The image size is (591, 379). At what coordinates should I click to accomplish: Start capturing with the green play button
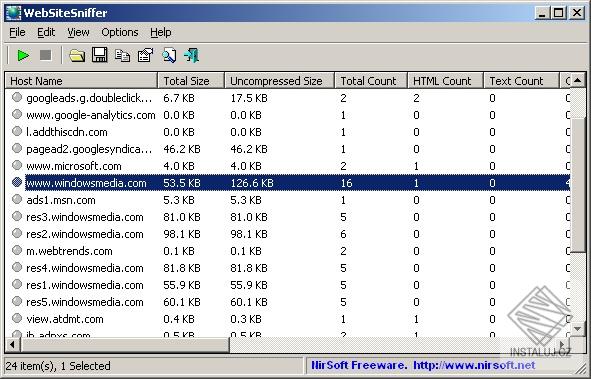[23, 56]
